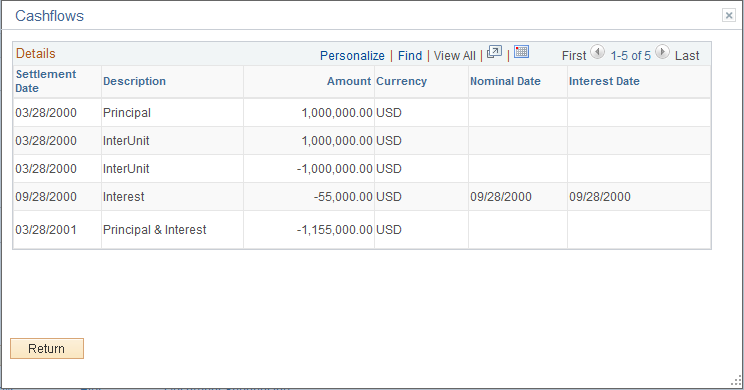This screenshot has width=744, height=390.
Task: Grab the dialog resize handle corner
Action: tap(736, 381)
